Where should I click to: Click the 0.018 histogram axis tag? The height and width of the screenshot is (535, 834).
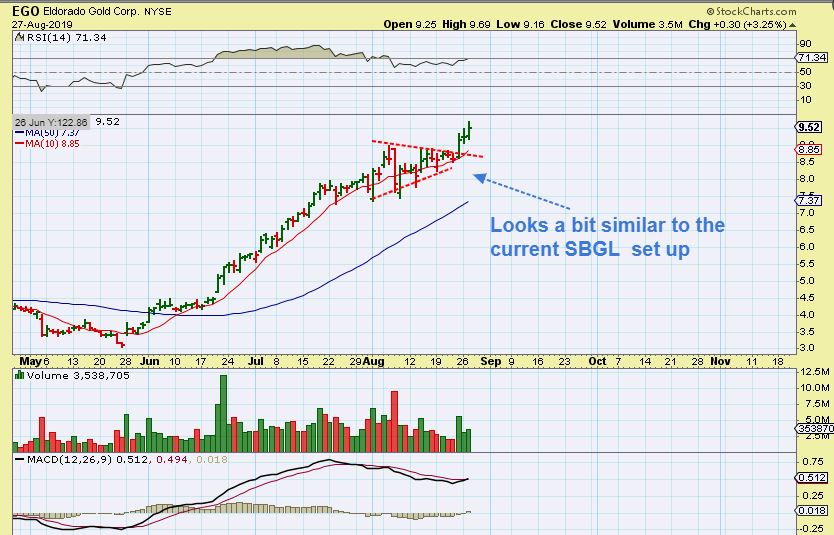tap(812, 511)
